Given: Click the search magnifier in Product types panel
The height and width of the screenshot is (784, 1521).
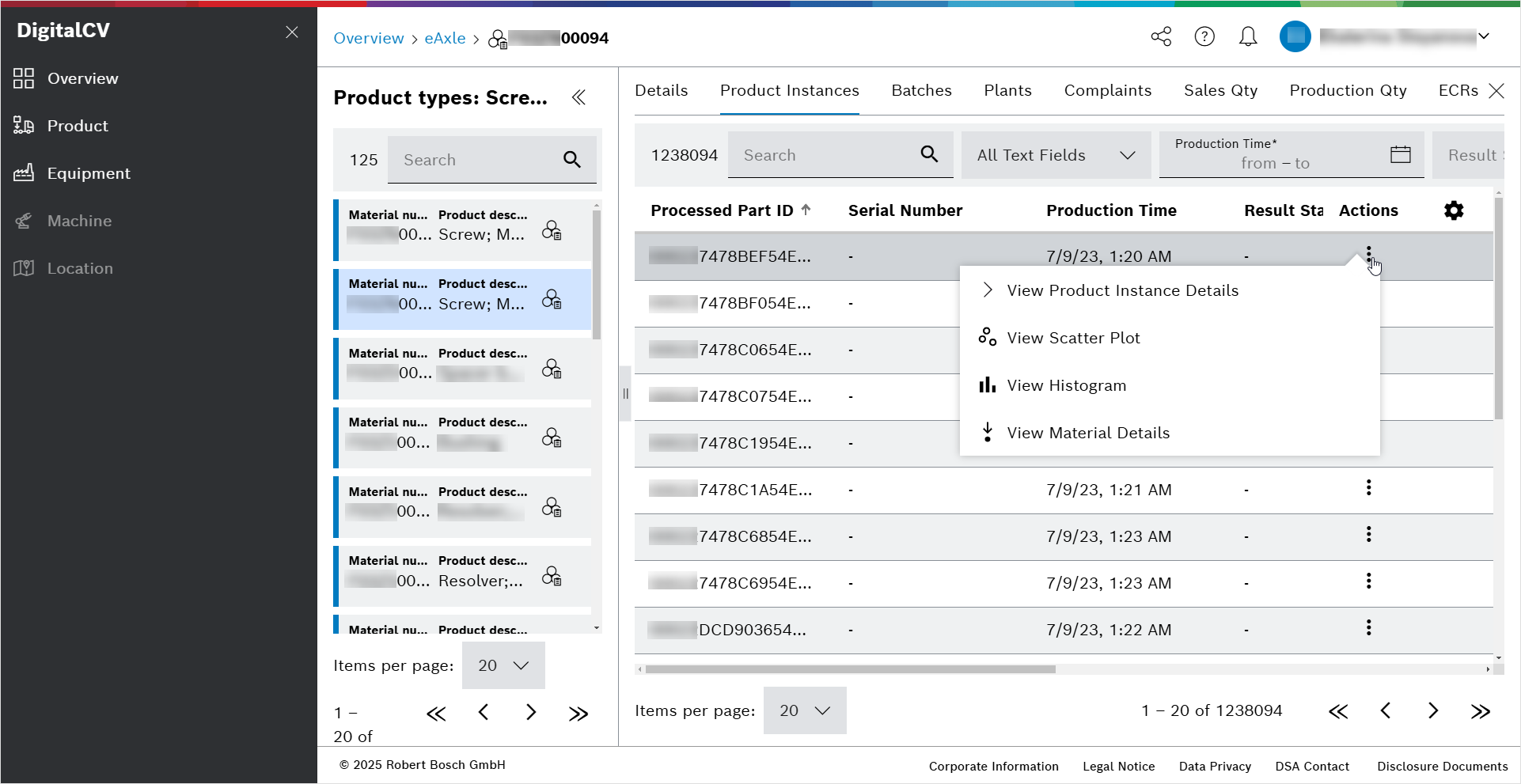Looking at the screenshot, I should click(x=572, y=160).
